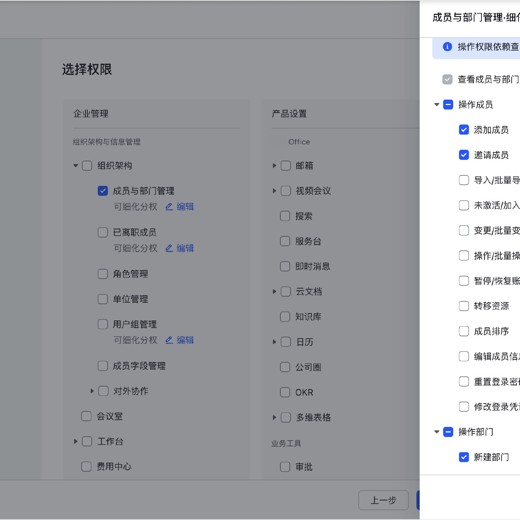Check the 视频会议 checkbox
The width and height of the screenshot is (520, 520).
point(286,191)
